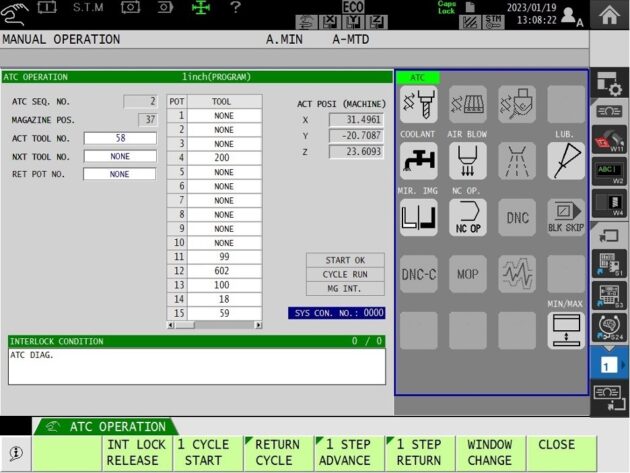The width and height of the screenshot is (630, 473).
Task: Select the ATC OPERATION tab
Action: (x=106, y=426)
